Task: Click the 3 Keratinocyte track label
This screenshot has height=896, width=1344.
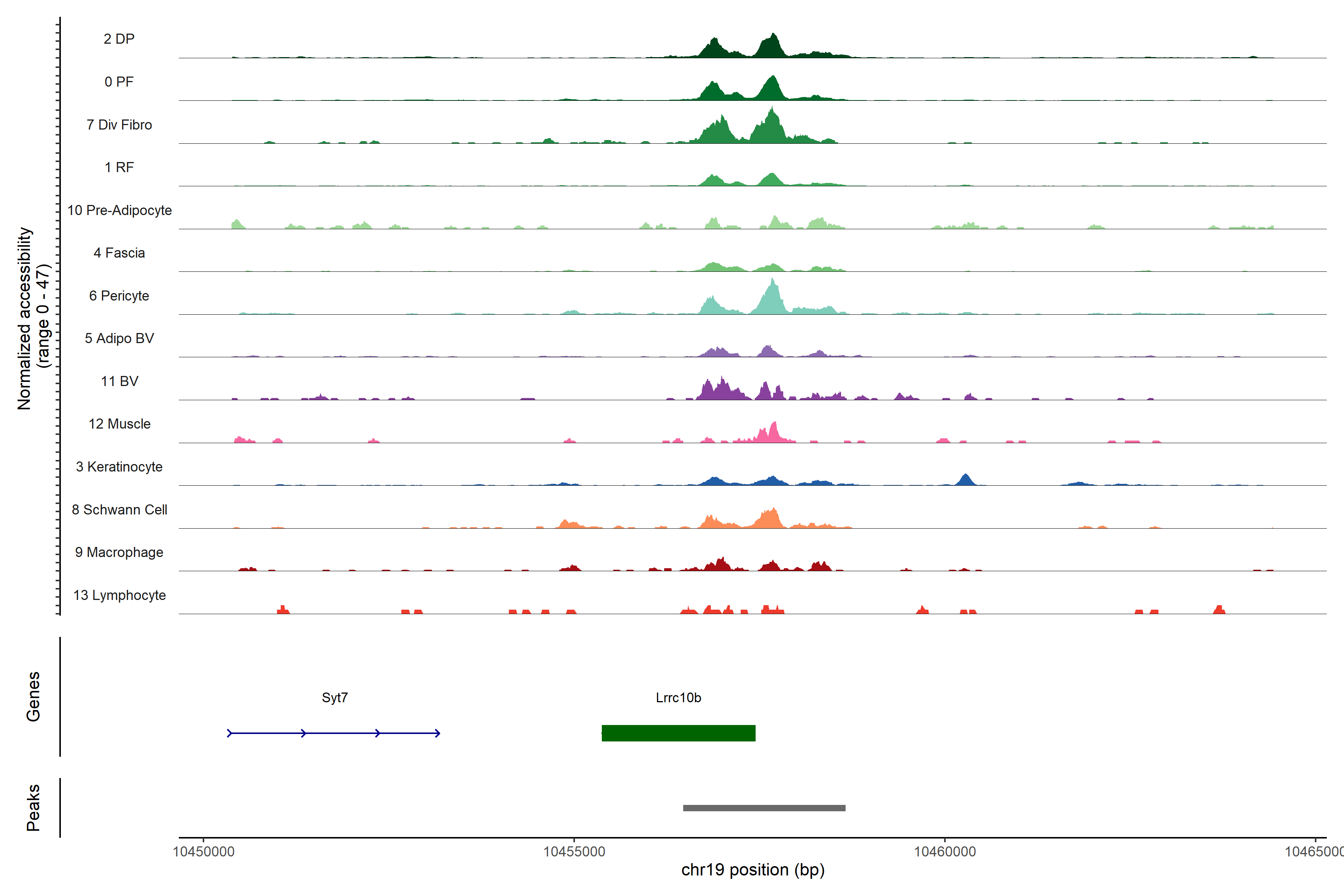Action: (119, 467)
